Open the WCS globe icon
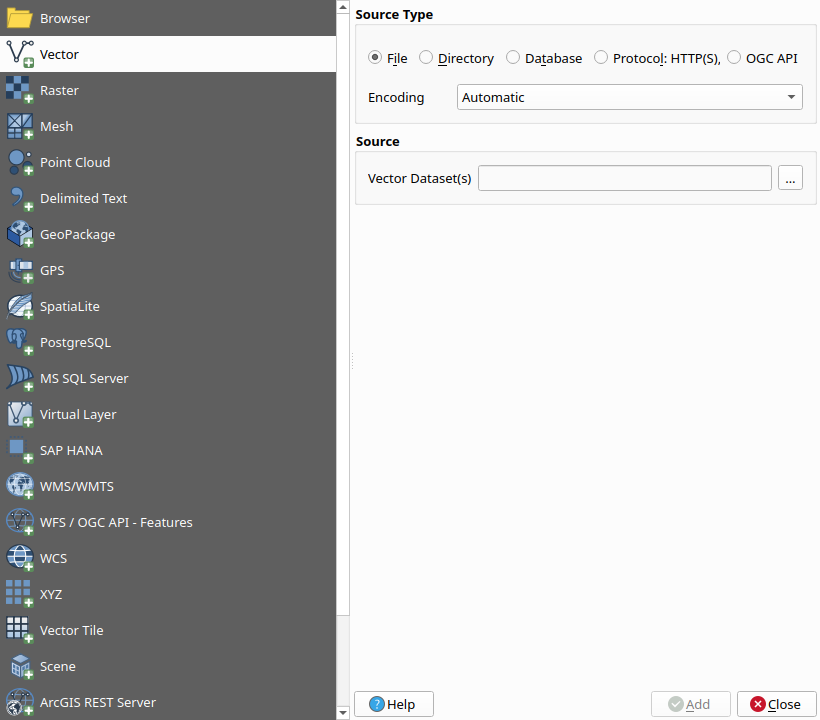The width and height of the screenshot is (820, 720). (x=20, y=558)
